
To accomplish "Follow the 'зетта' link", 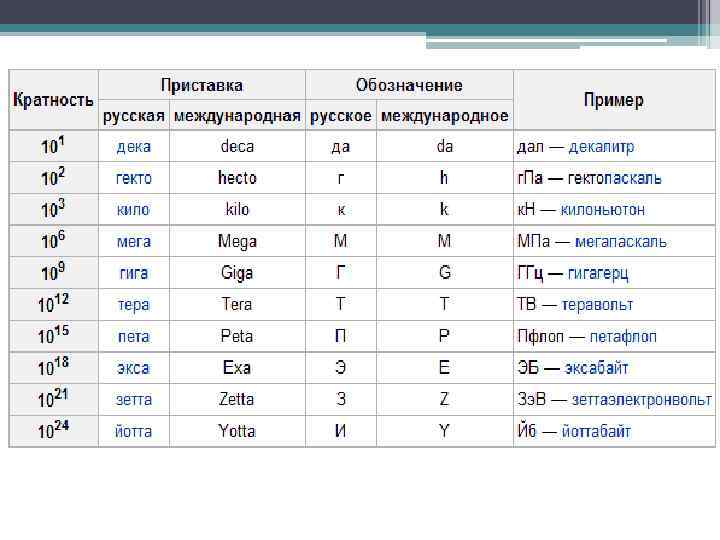I will pos(134,399).
